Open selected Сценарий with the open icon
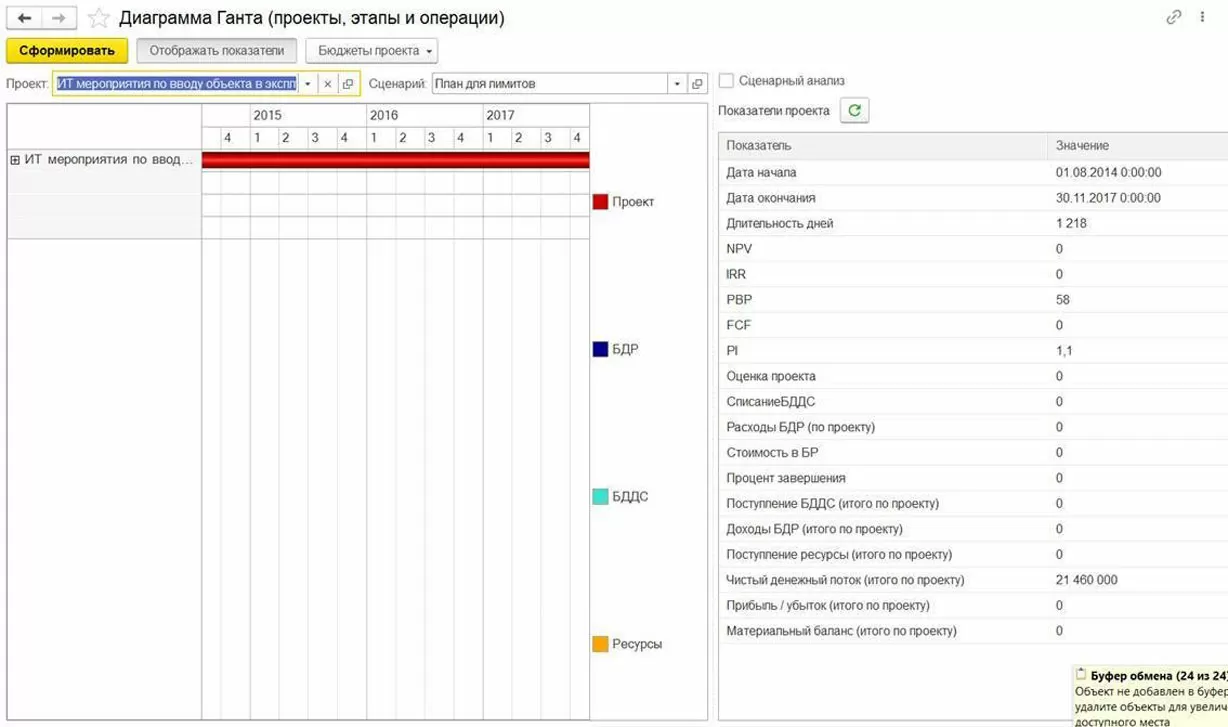1228x727 pixels. pos(698,84)
